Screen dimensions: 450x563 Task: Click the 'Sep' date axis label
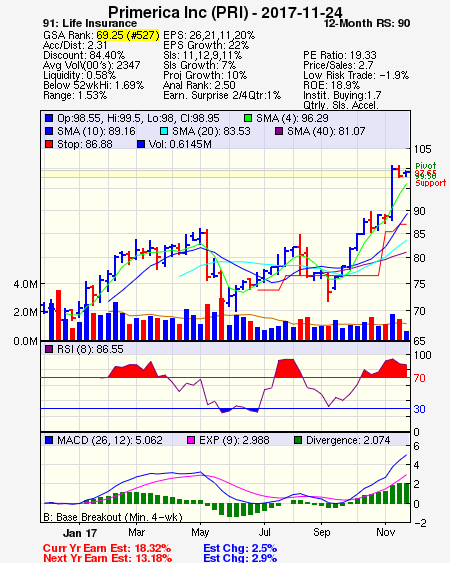pyautogui.click(x=321, y=532)
